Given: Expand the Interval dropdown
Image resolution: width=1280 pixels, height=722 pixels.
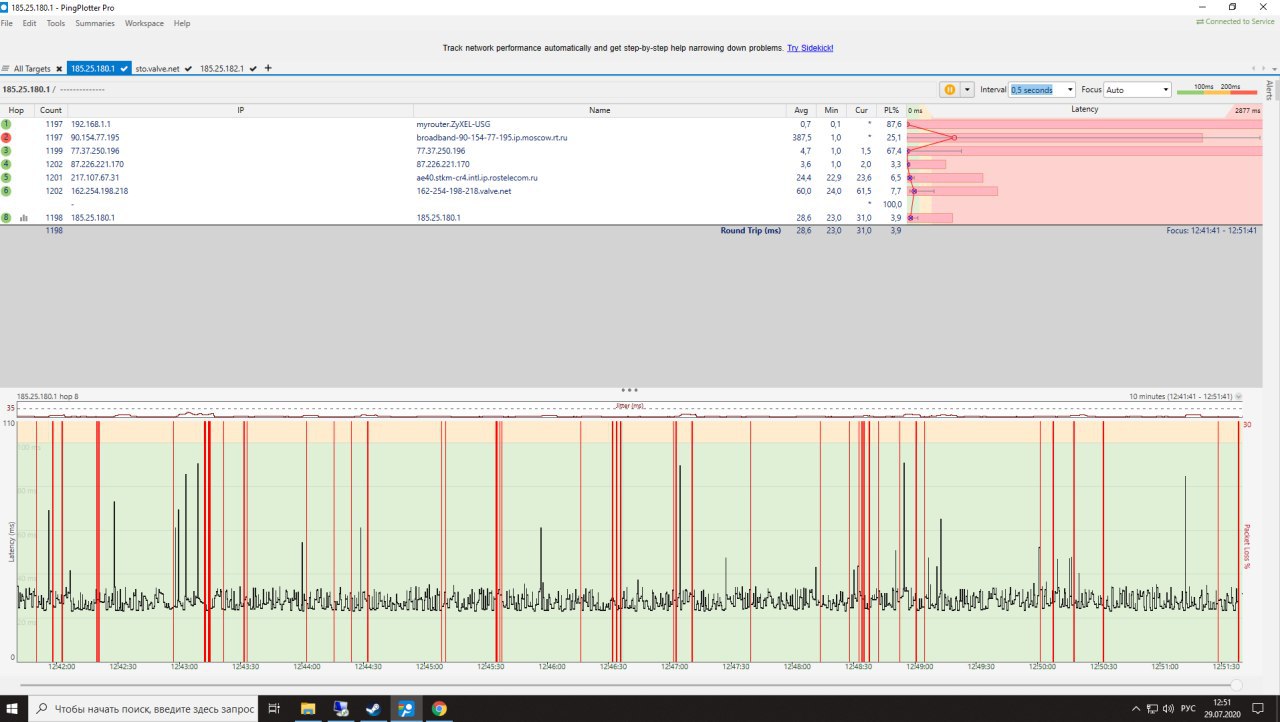Looking at the screenshot, I should [x=1070, y=90].
